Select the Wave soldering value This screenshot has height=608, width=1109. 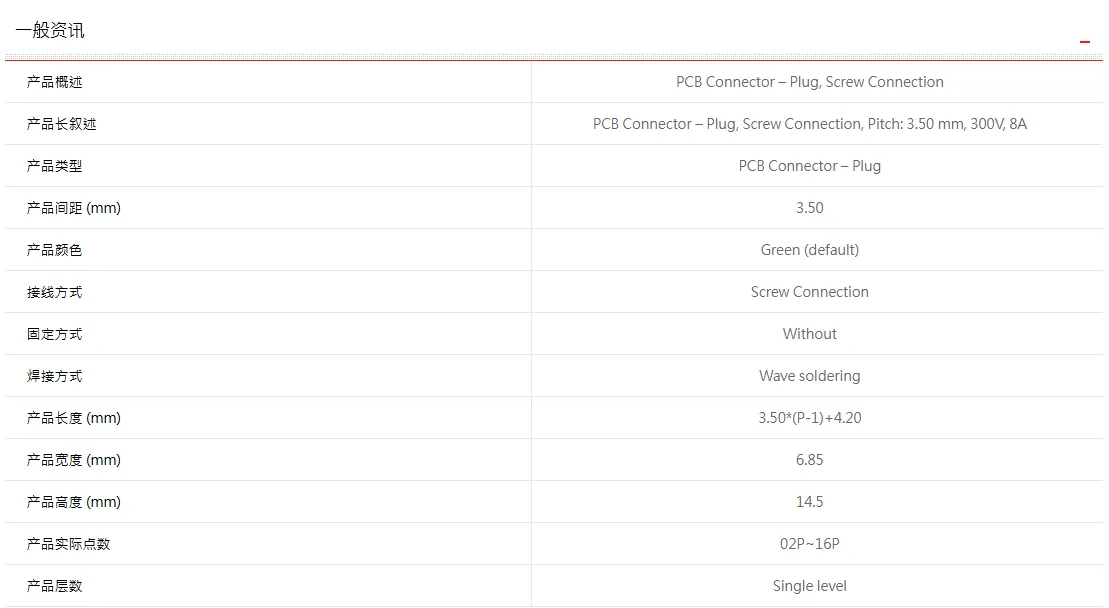coord(809,376)
